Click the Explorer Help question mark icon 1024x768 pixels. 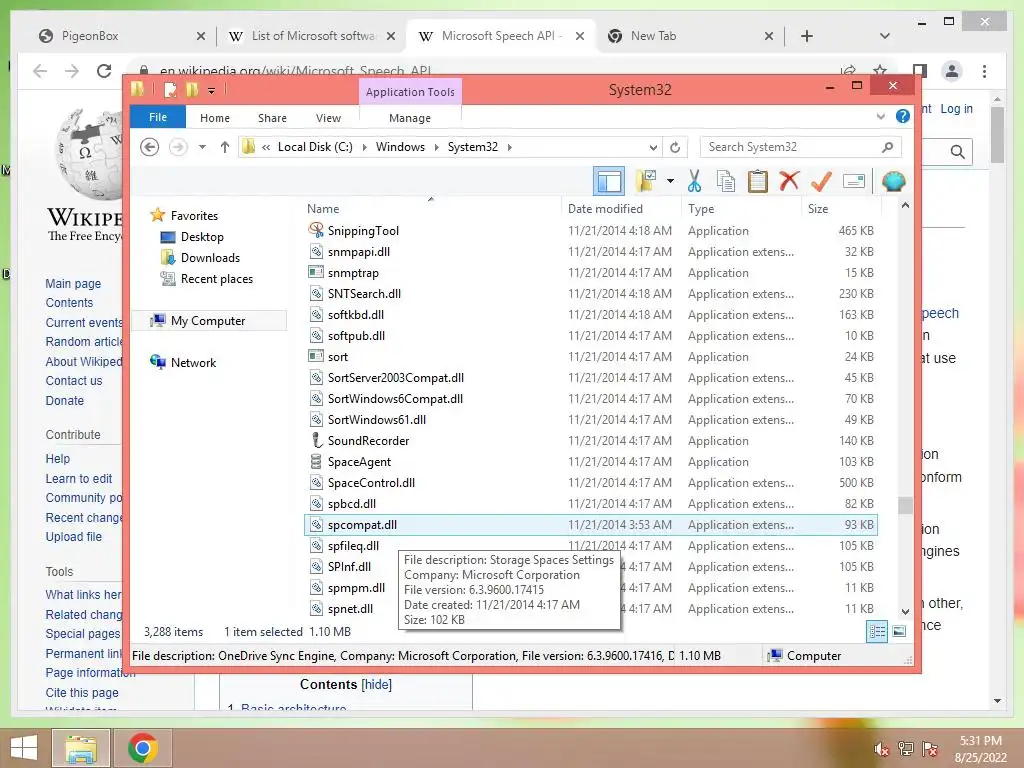click(903, 116)
